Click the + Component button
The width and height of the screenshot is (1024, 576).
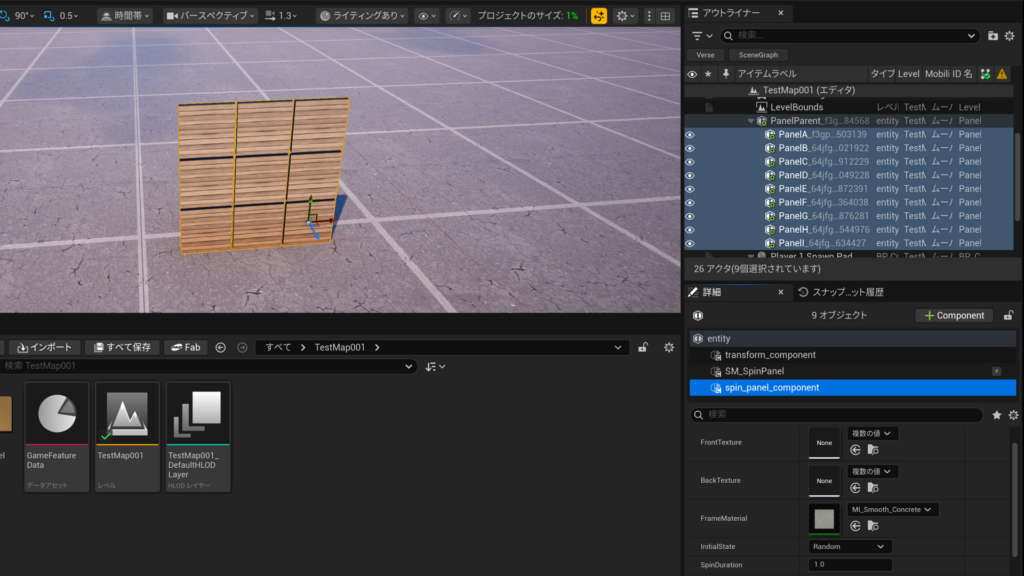tap(954, 315)
